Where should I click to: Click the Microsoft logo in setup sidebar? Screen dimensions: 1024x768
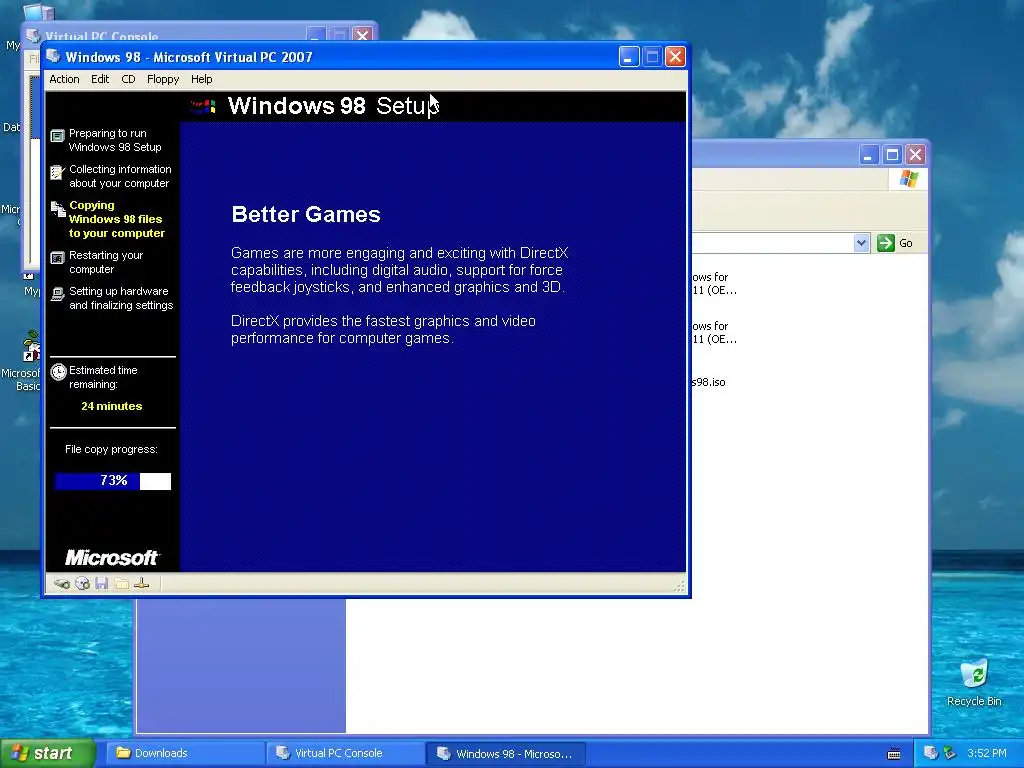coord(112,558)
